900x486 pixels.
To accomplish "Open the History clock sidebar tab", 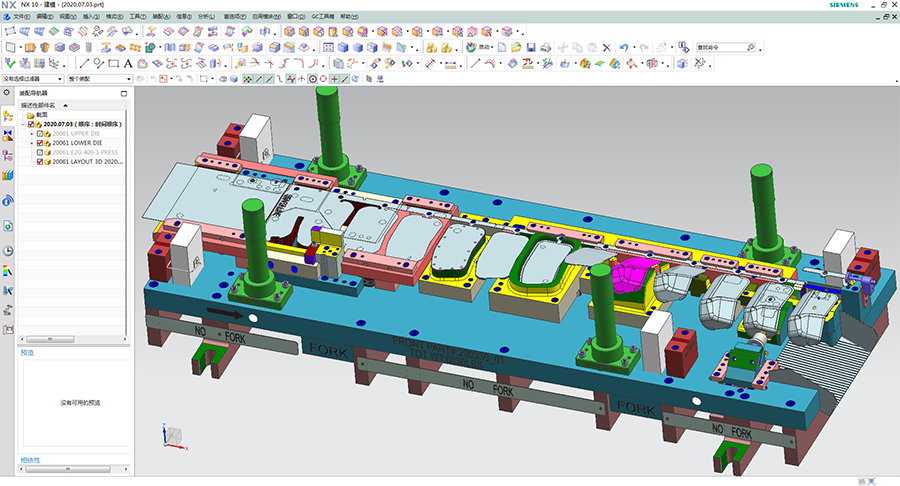I will (x=8, y=250).
